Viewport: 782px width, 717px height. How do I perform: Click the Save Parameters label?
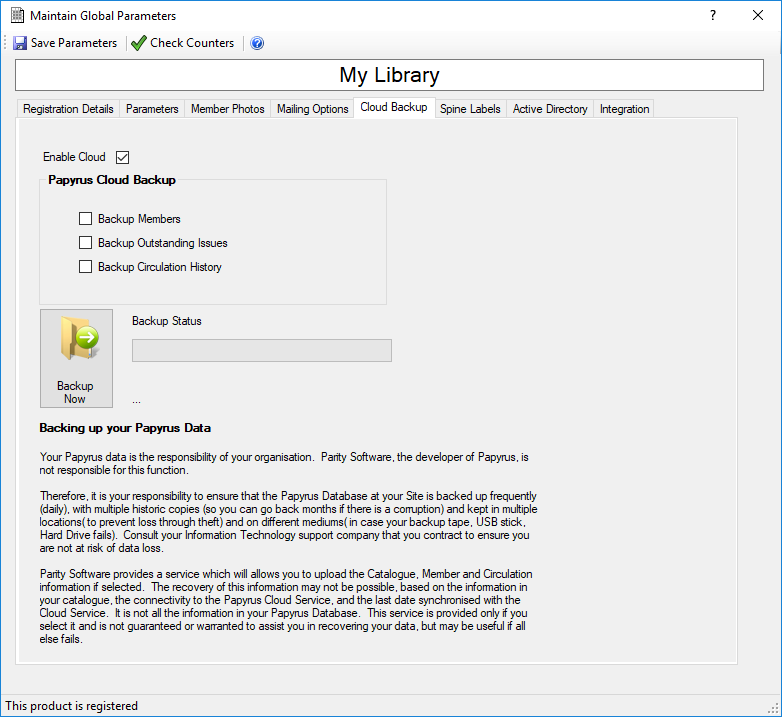74,43
